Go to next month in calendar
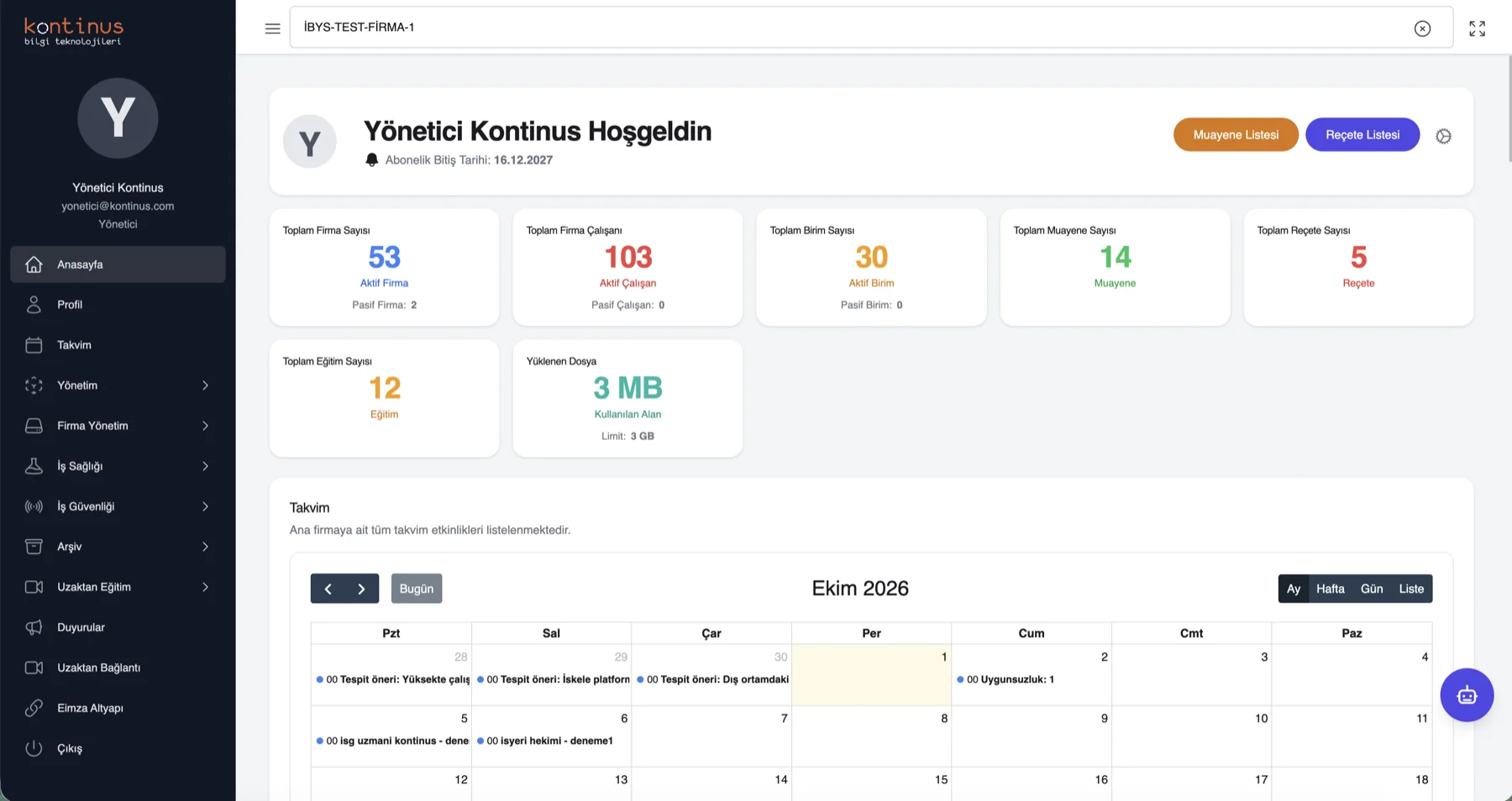This screenshot has height=801, width=1512. click(362, 589)
